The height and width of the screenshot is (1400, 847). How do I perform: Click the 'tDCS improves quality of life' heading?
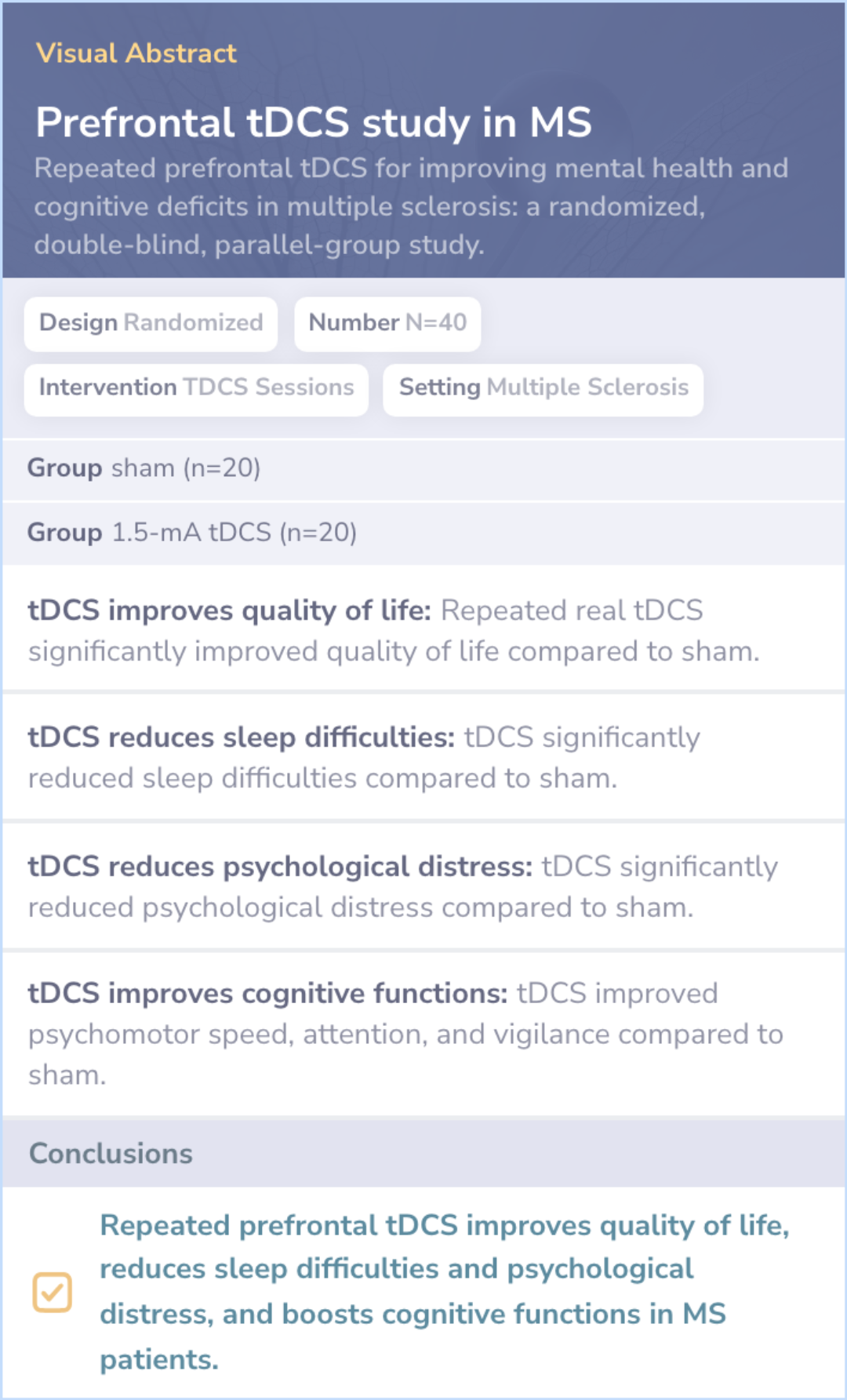[229, 611]
